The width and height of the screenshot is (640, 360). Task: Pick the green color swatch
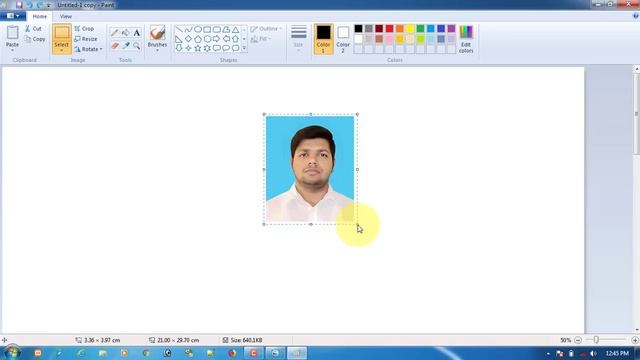click(x=420, y=29)
